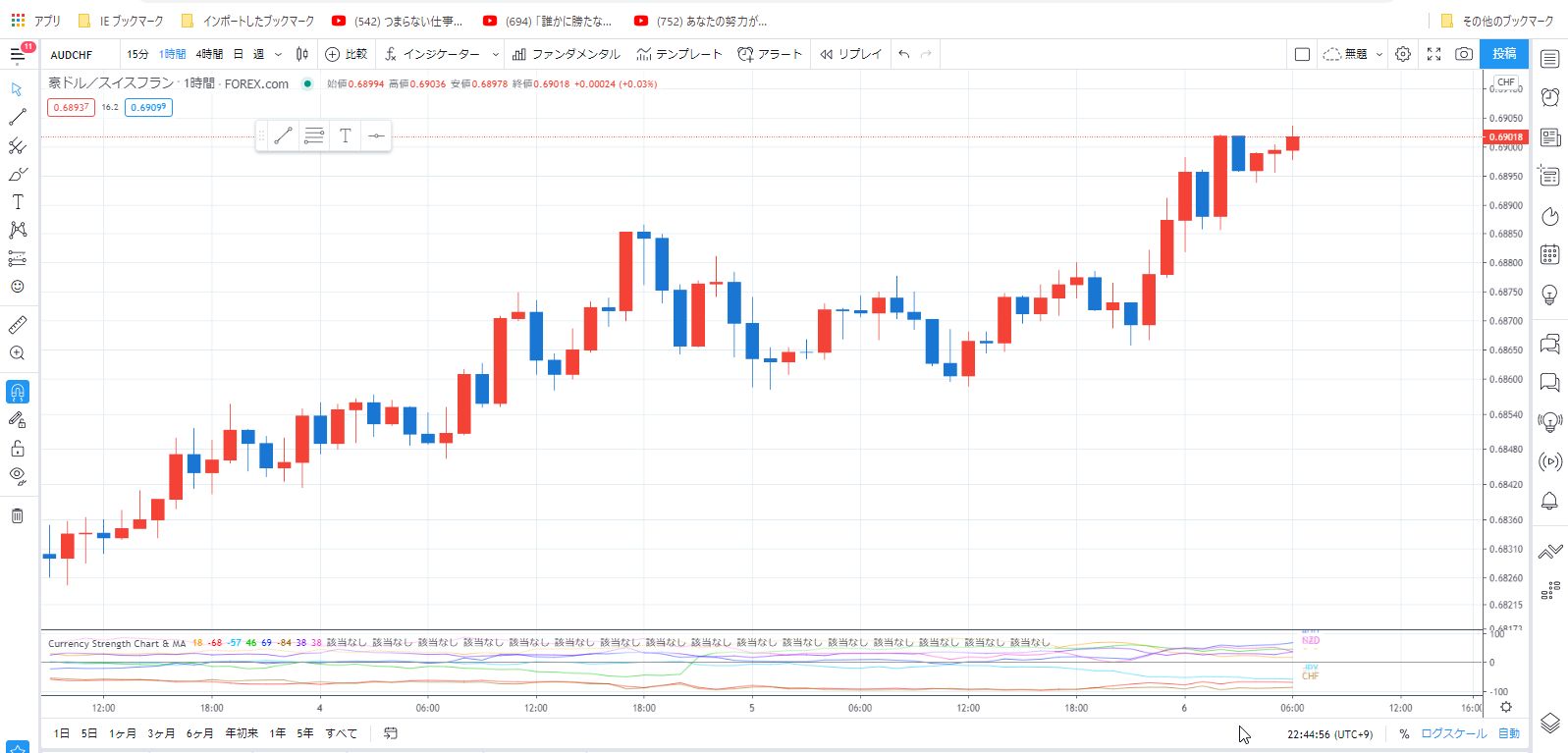Open the pitchfork drawing tools
This screenshot has height=753, width=1568.
pos(17,145)
